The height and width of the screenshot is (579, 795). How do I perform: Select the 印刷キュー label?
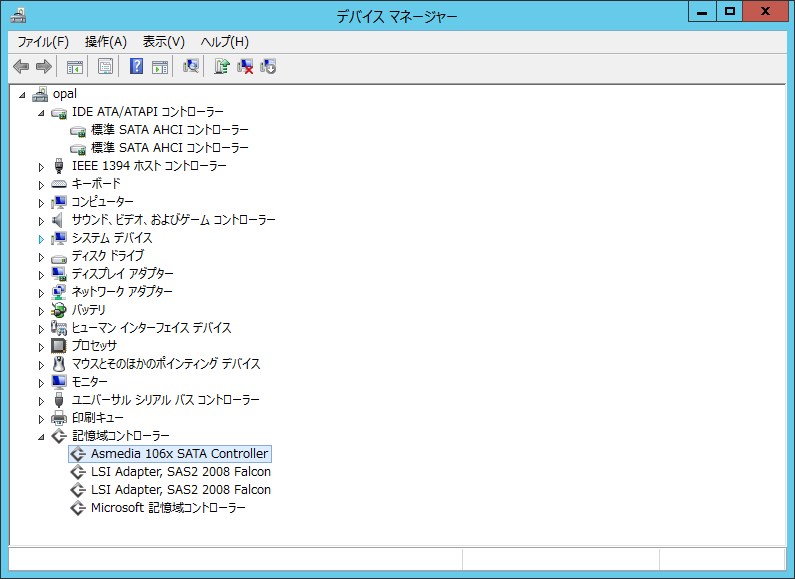click(x=98, y=418)
